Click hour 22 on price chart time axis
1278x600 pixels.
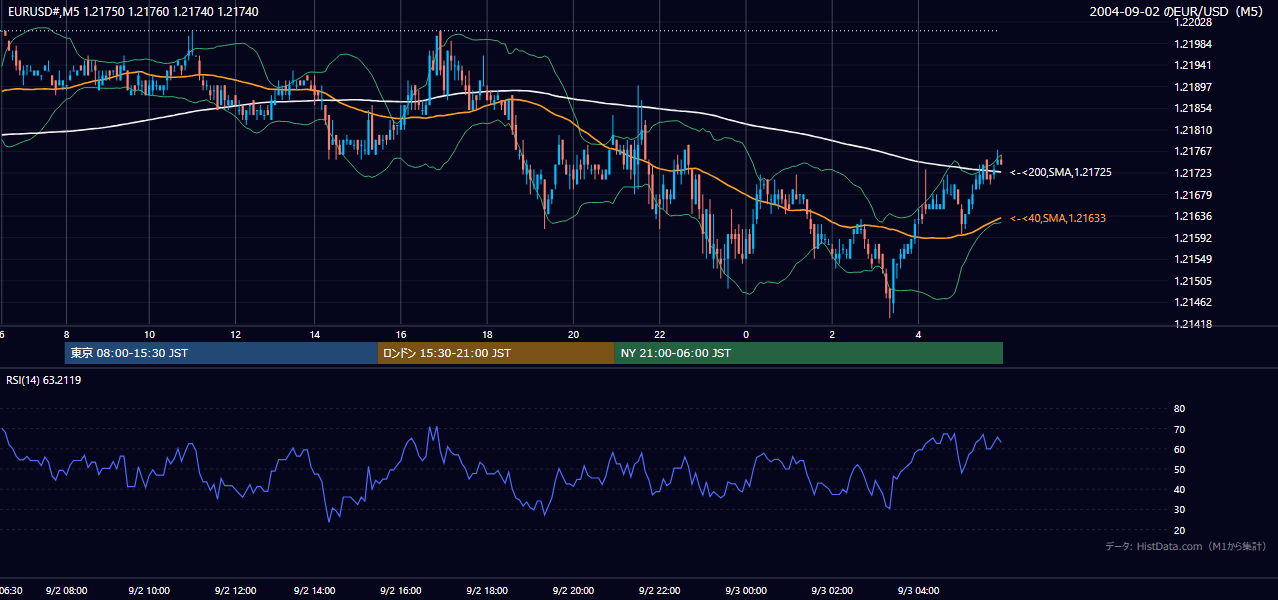click(660, 333)
